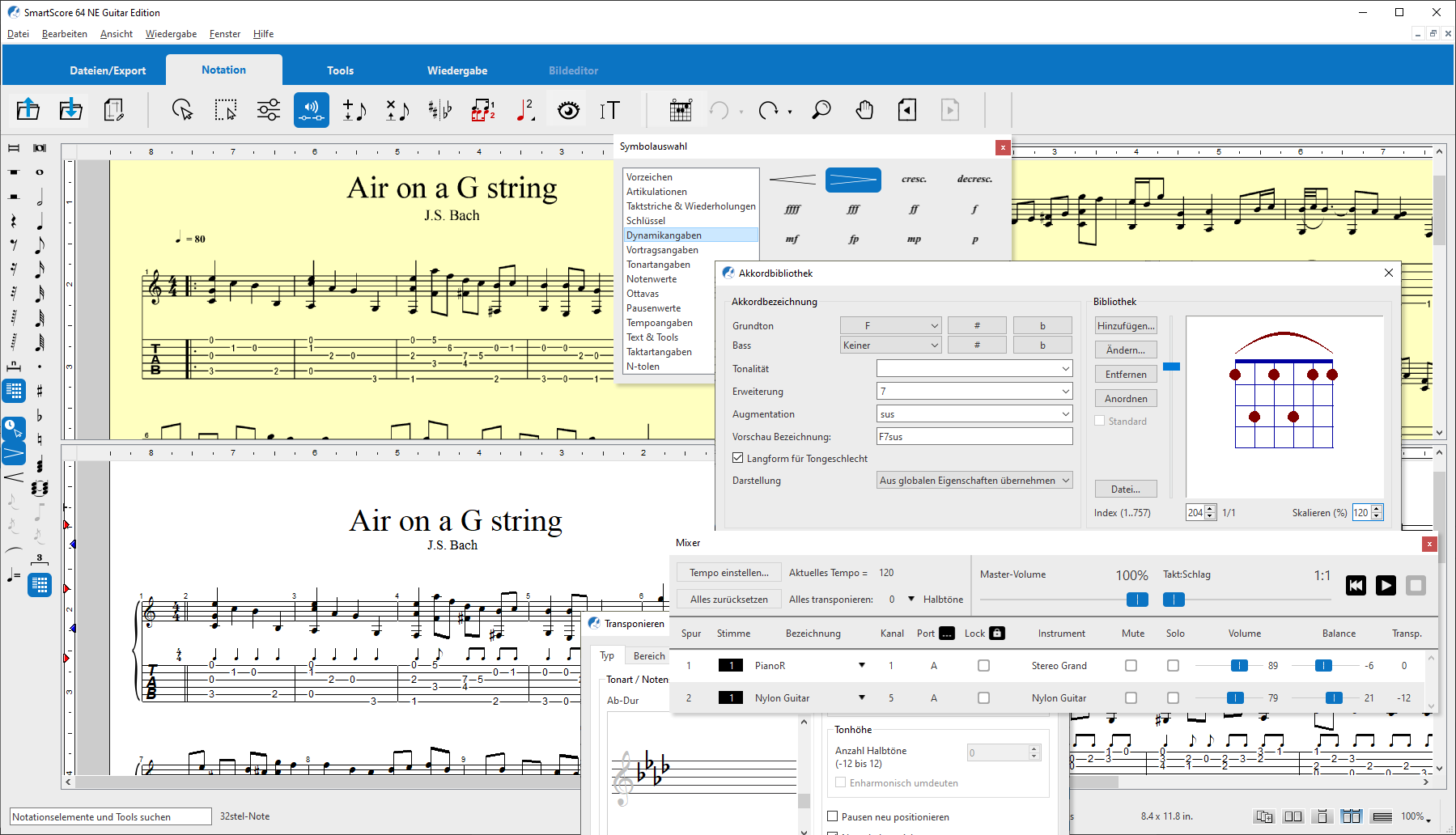Viewport: 1456px width, 835px height.
Task: Select the magnifier zoom tool
Action: pos(821,110)
